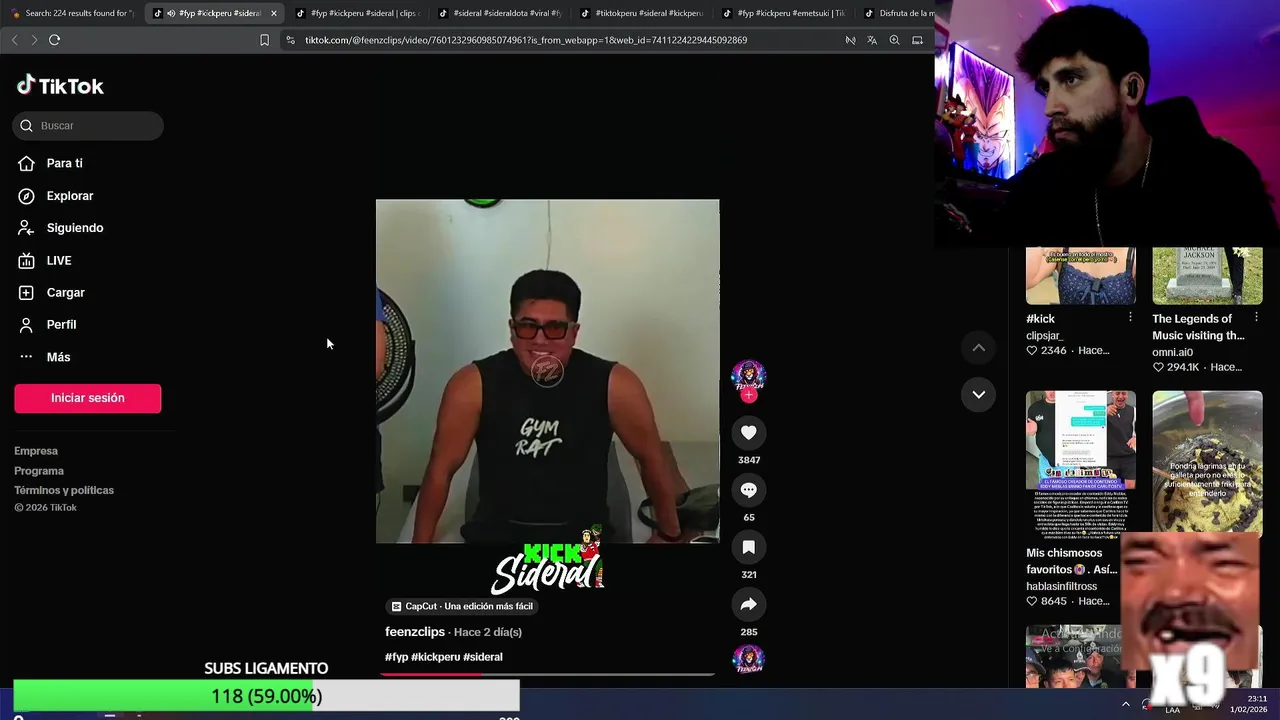Open the feenzclips username link

pos(415,632)
